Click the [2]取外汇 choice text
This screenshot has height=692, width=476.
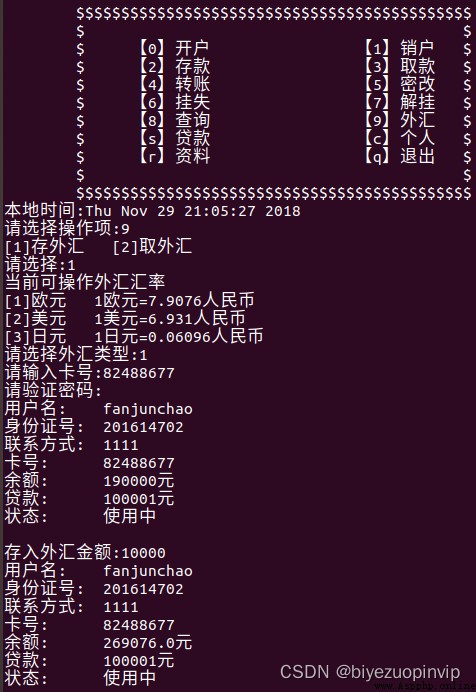click(x=152, y=246)
